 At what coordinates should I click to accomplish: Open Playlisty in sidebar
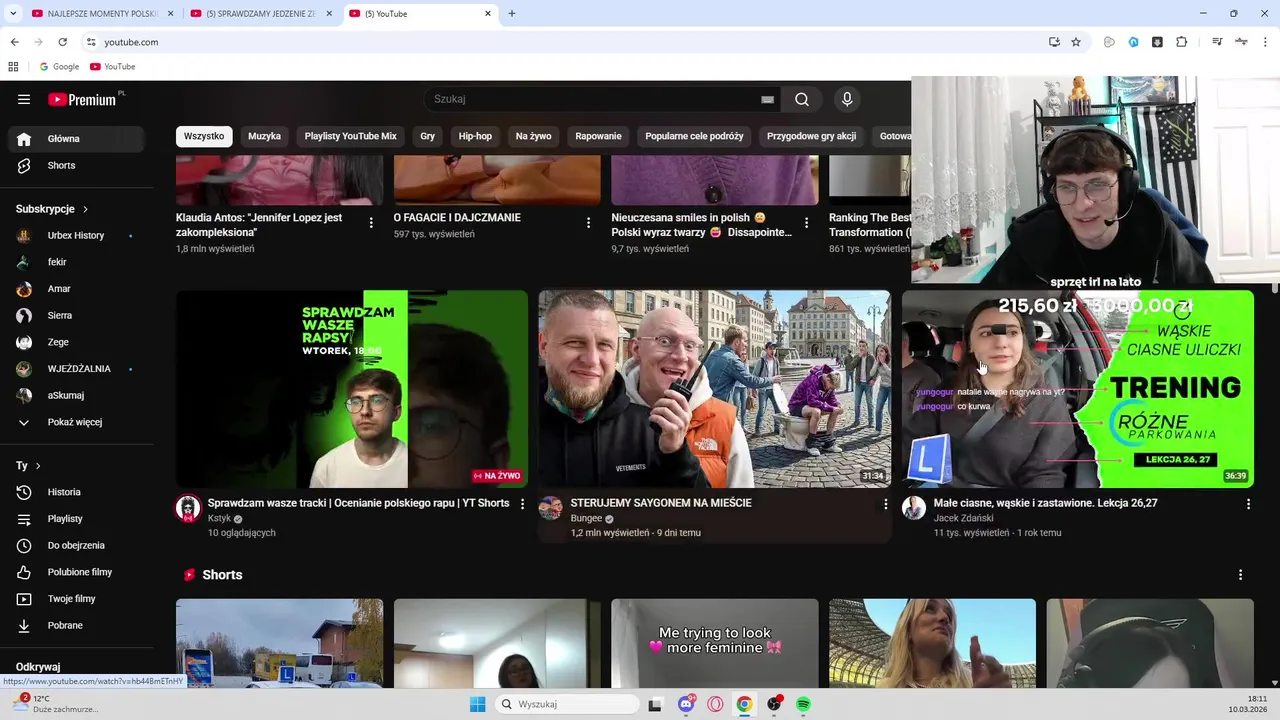pyautogui.click(x=77, y=519)
